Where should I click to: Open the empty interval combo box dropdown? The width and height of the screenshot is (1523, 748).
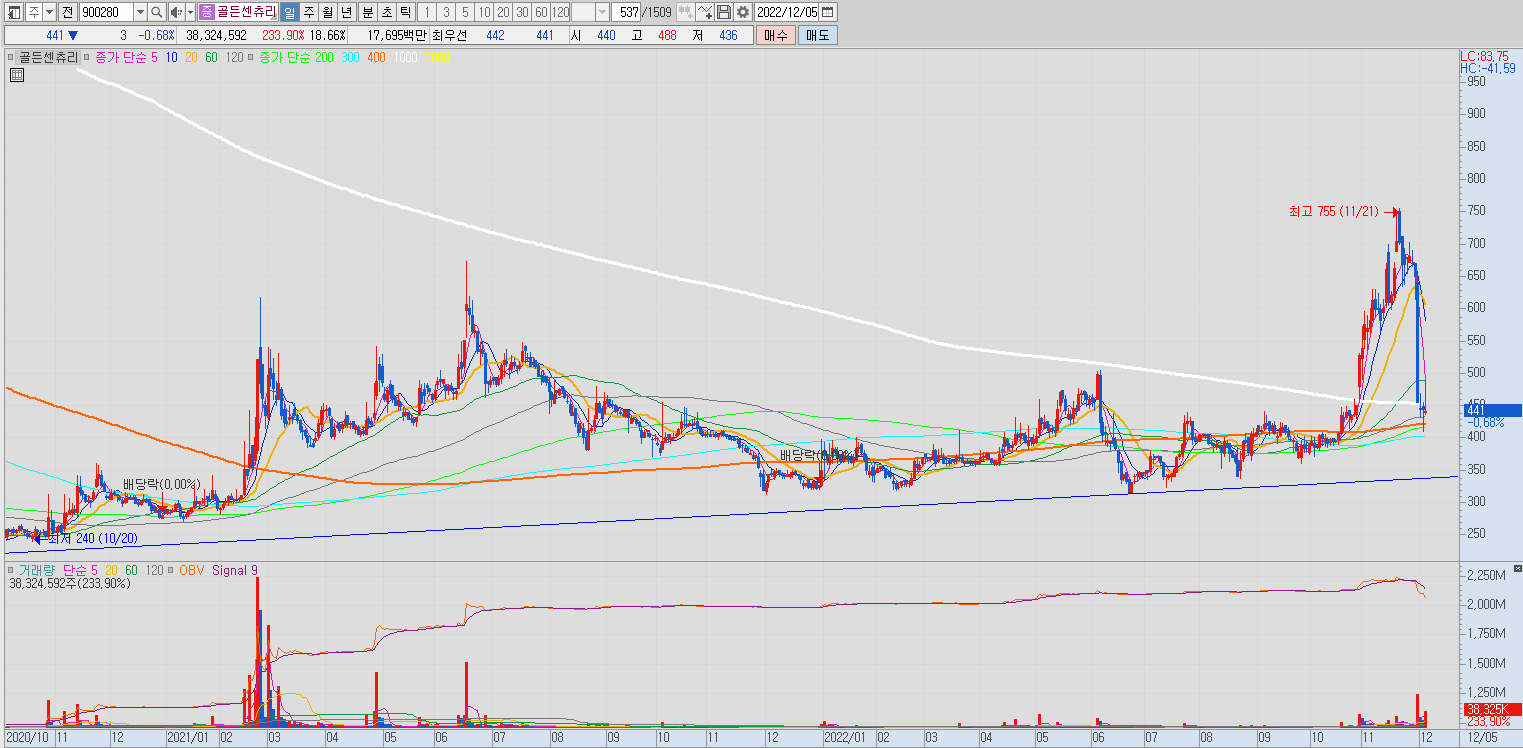pyautogui.click(x=602, y=12)
